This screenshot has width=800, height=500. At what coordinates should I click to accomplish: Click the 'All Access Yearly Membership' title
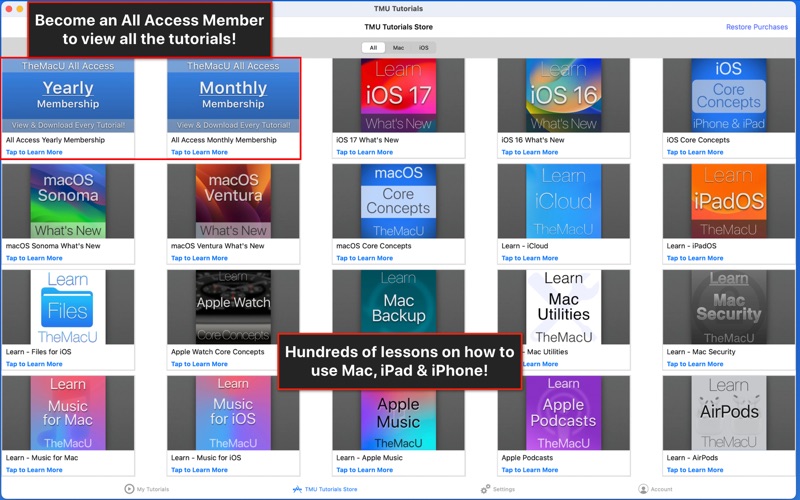(55, 140)
